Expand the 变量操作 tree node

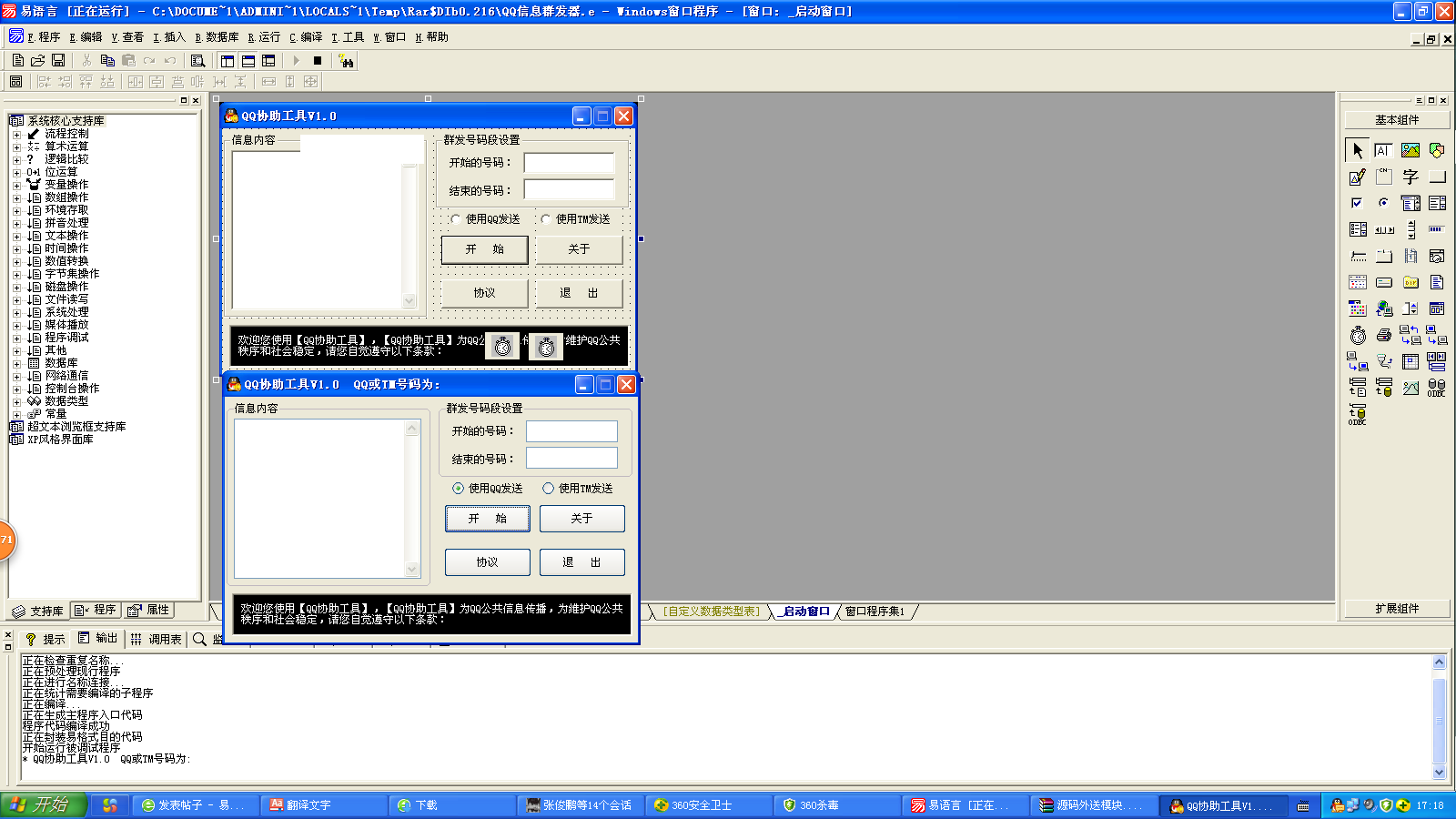pyautogui.click(x=16, y=185)
